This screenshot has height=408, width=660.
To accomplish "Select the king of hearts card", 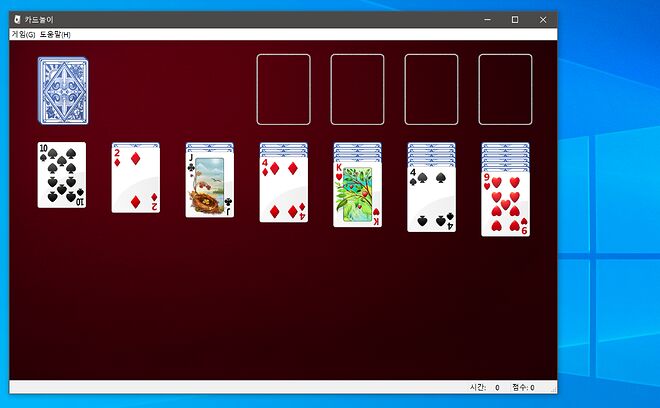I will [x=357, y=194].
